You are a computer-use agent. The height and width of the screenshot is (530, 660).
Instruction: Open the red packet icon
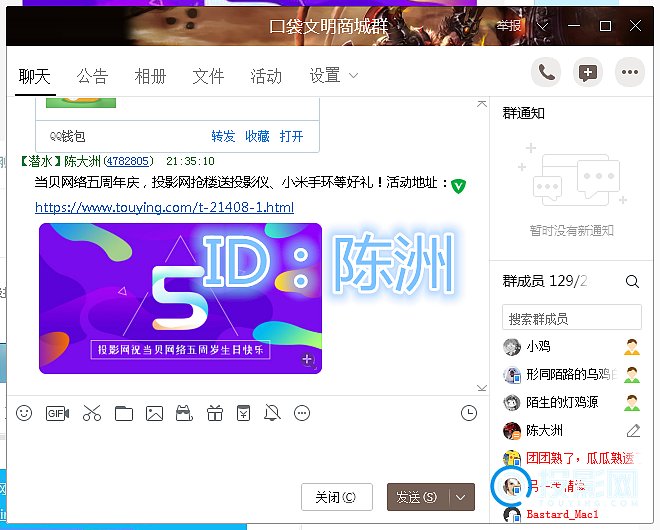click(x=243, y=413)
